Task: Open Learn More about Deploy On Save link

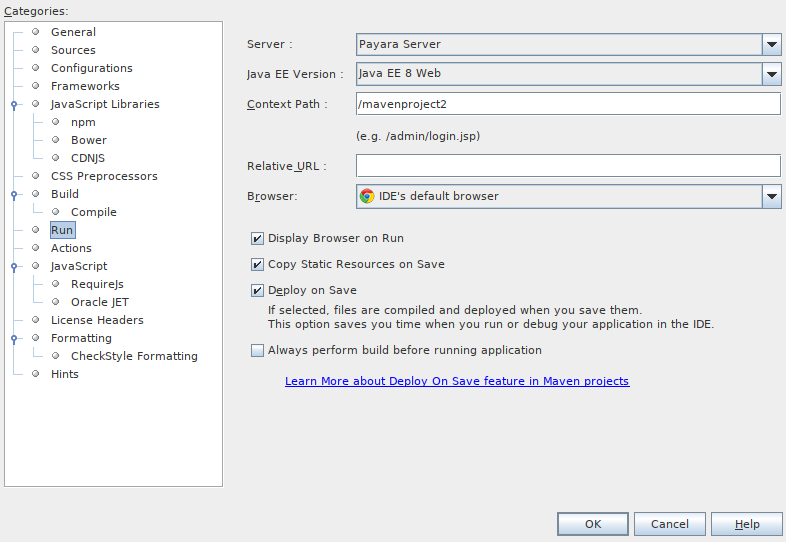Action: coord(457,381)
